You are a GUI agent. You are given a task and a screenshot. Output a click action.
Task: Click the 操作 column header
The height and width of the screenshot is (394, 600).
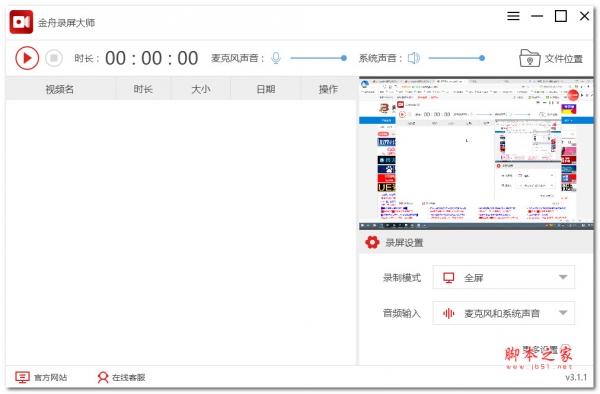328,89
